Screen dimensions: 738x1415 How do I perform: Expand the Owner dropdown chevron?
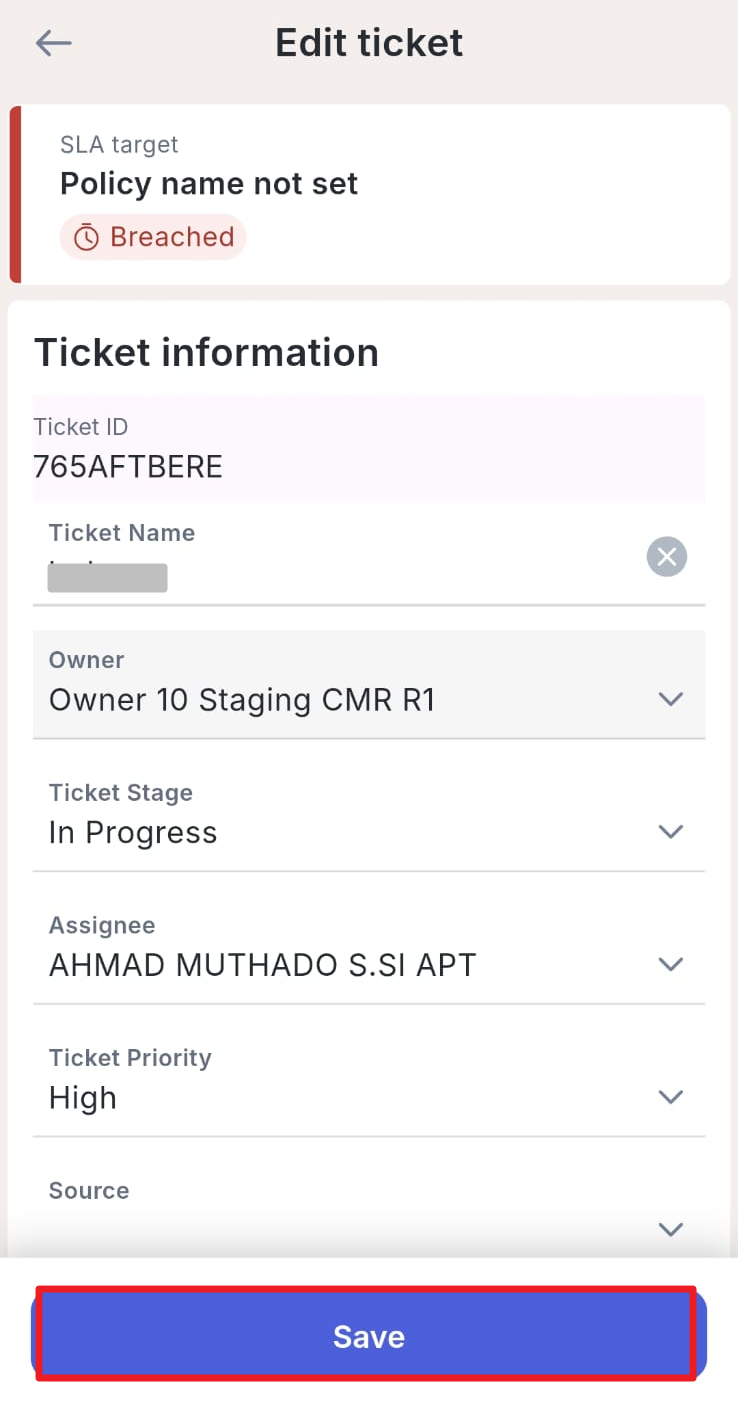pos(670,699)
